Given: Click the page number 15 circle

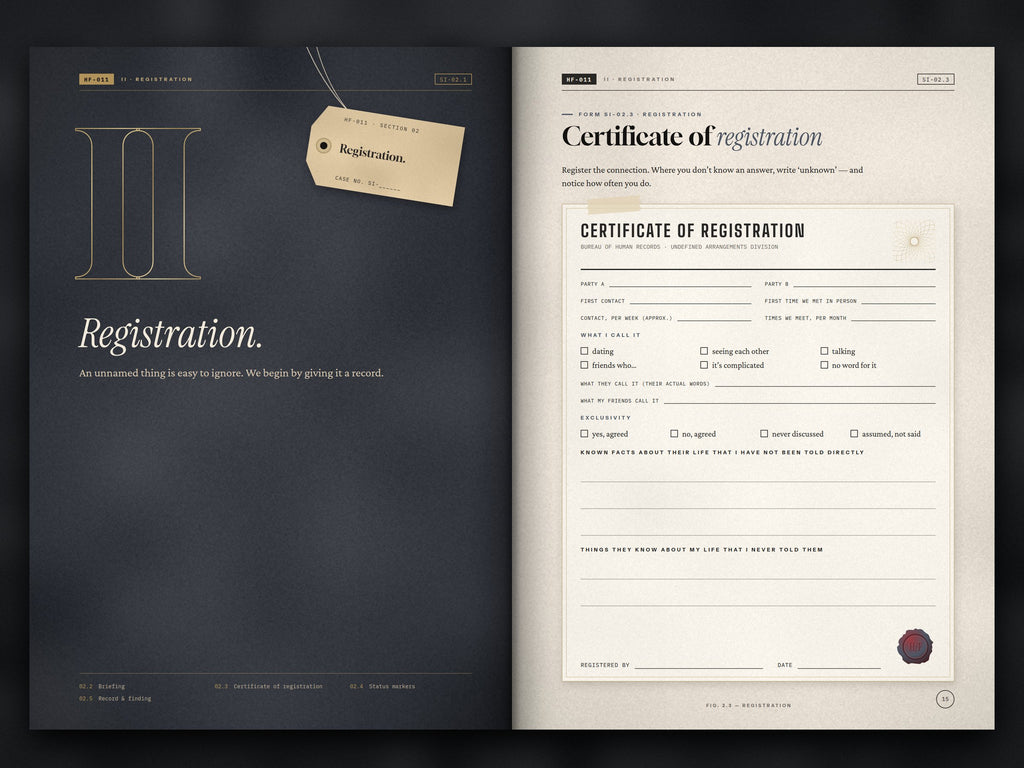Looking at the screenshot, I should click(944, 699).
